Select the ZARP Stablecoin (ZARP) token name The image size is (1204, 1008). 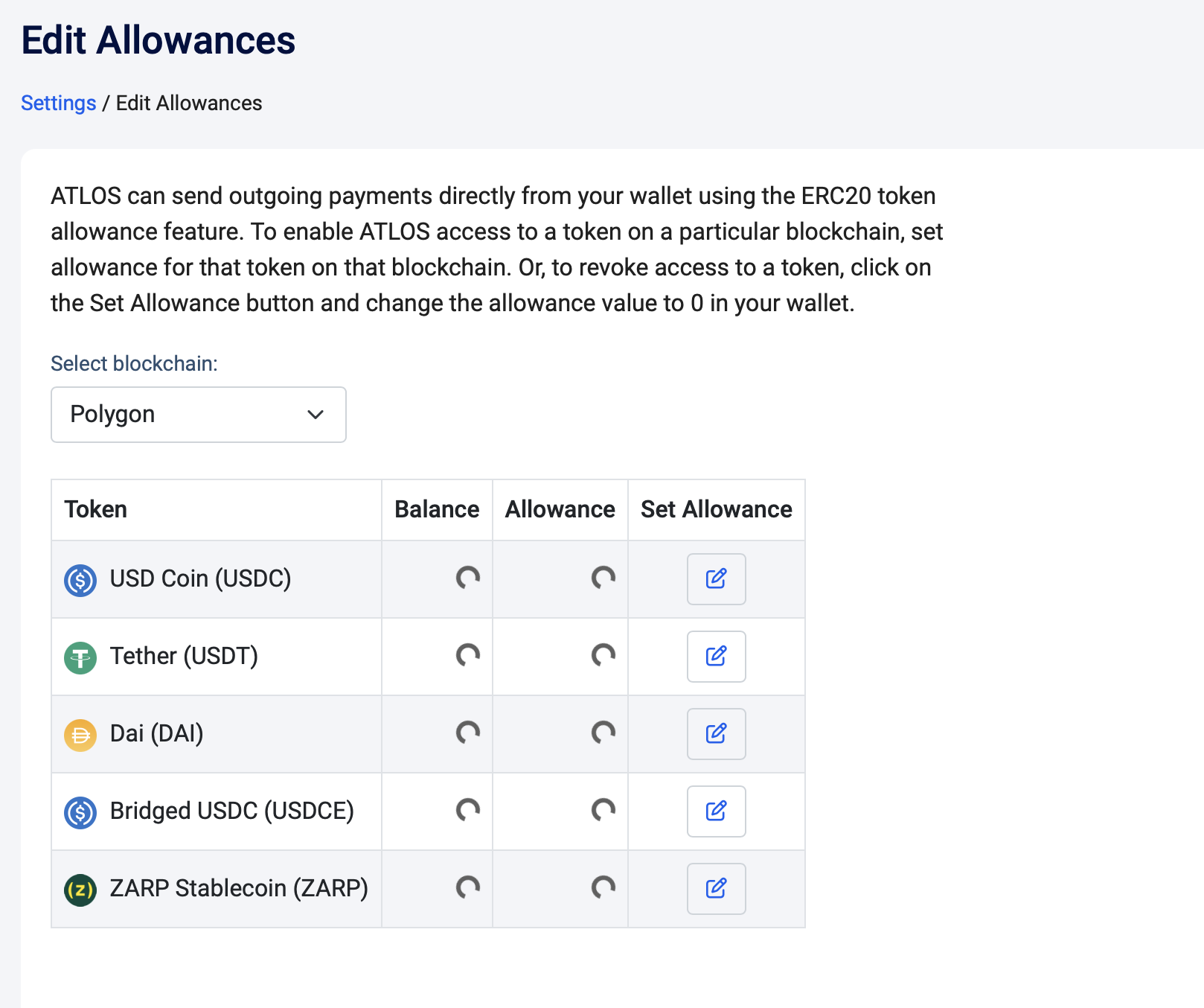(239, 888)
